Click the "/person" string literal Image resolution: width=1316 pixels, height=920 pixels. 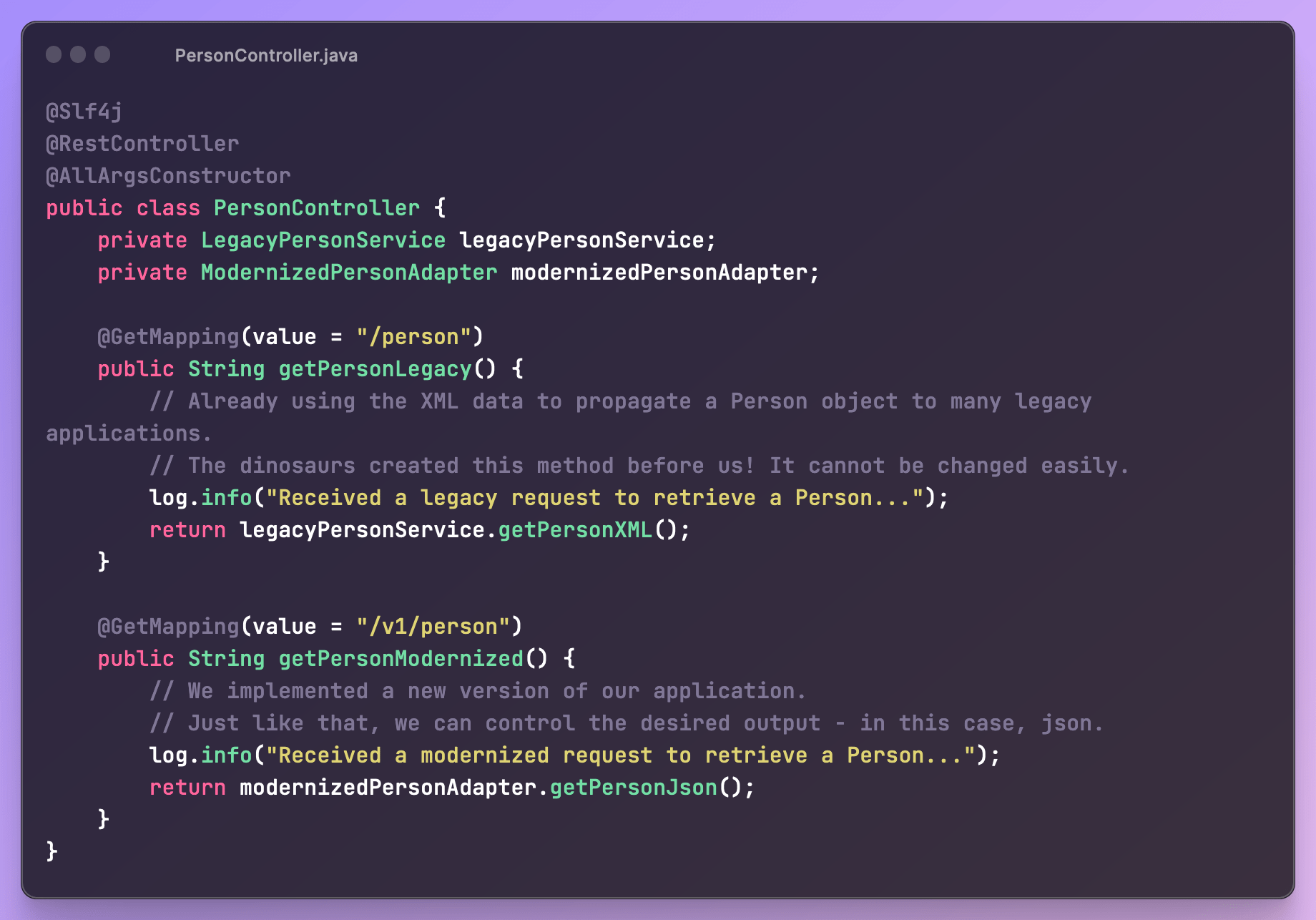tap(413, 337)
